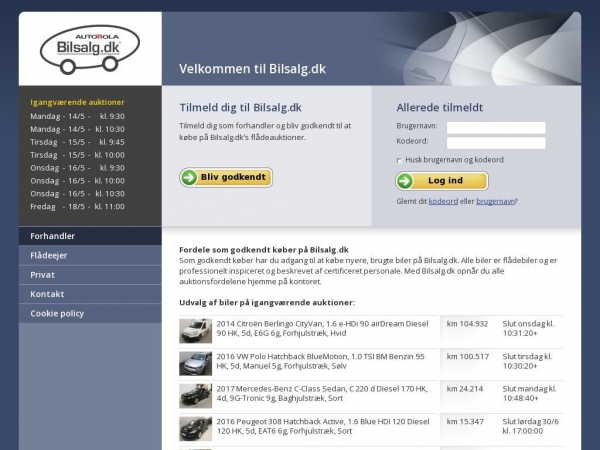Screen dimensions: 600x450
Task: Click Slut onsdag kl. 10:31:20+ end time
Action: pyautogui.click(x=528, y=328)
